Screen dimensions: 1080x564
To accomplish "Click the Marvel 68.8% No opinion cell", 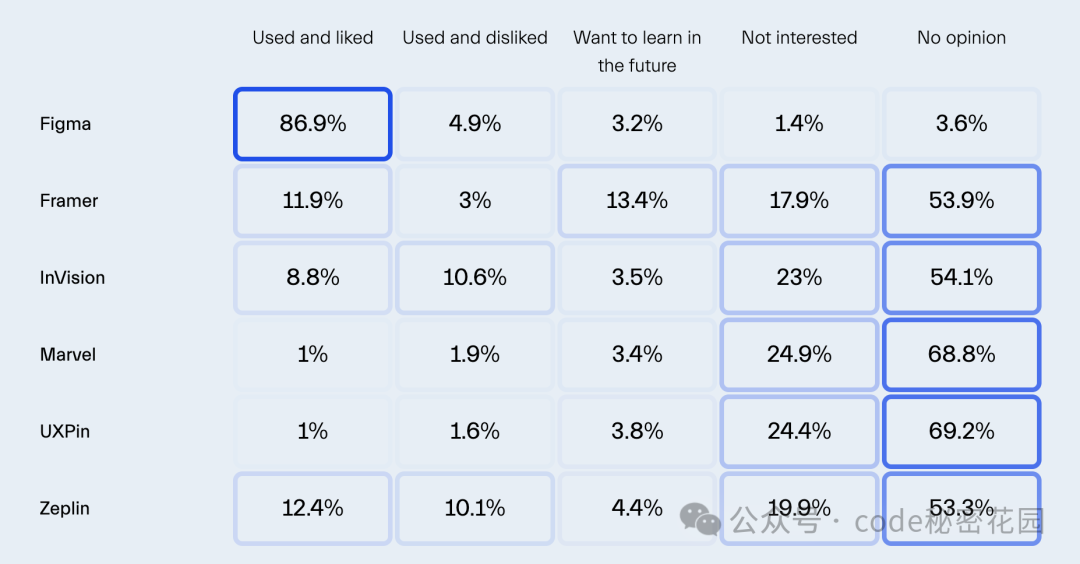I will click(962, 355).
